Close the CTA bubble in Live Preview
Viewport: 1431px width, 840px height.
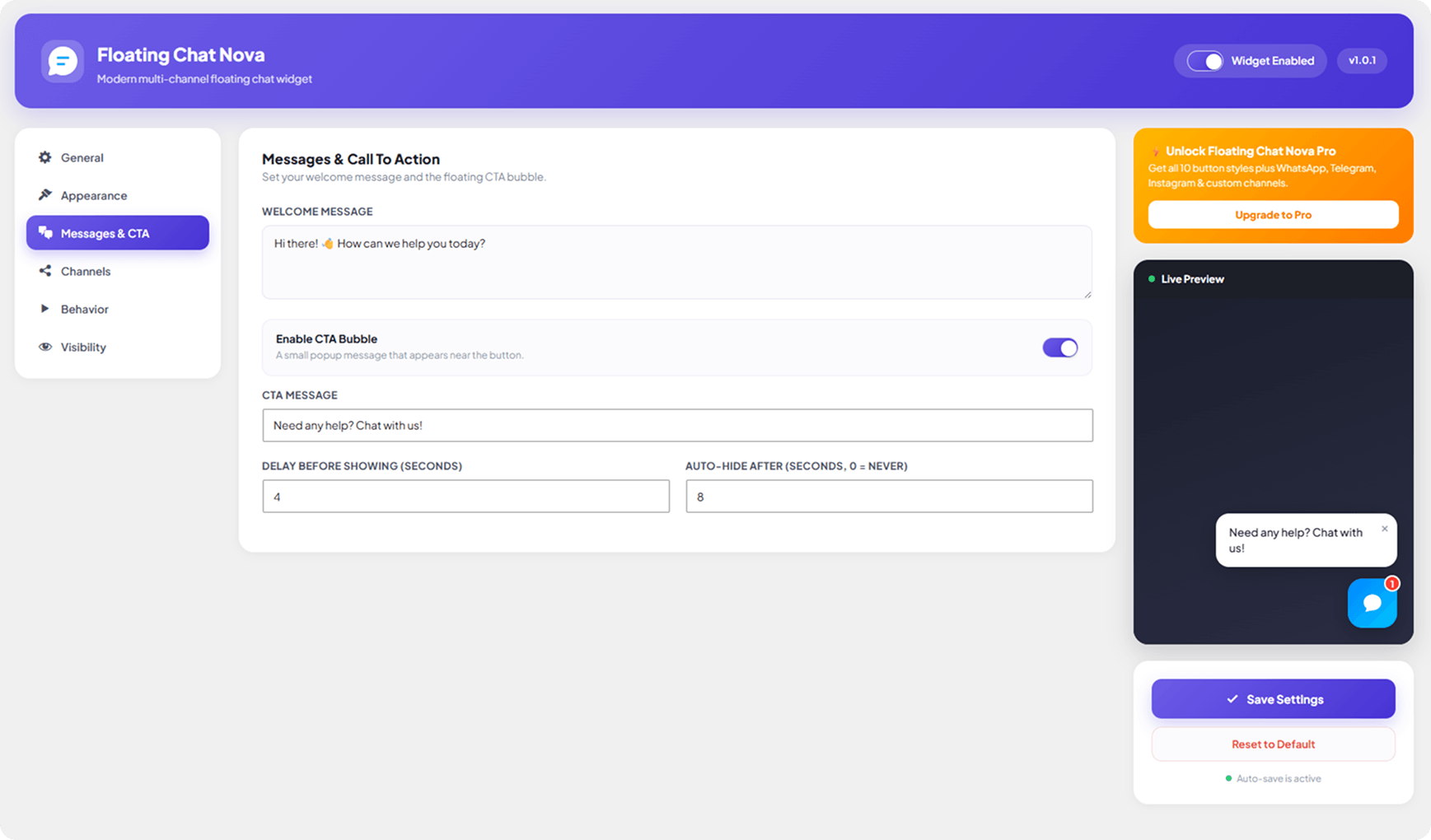pos(1385,529)
